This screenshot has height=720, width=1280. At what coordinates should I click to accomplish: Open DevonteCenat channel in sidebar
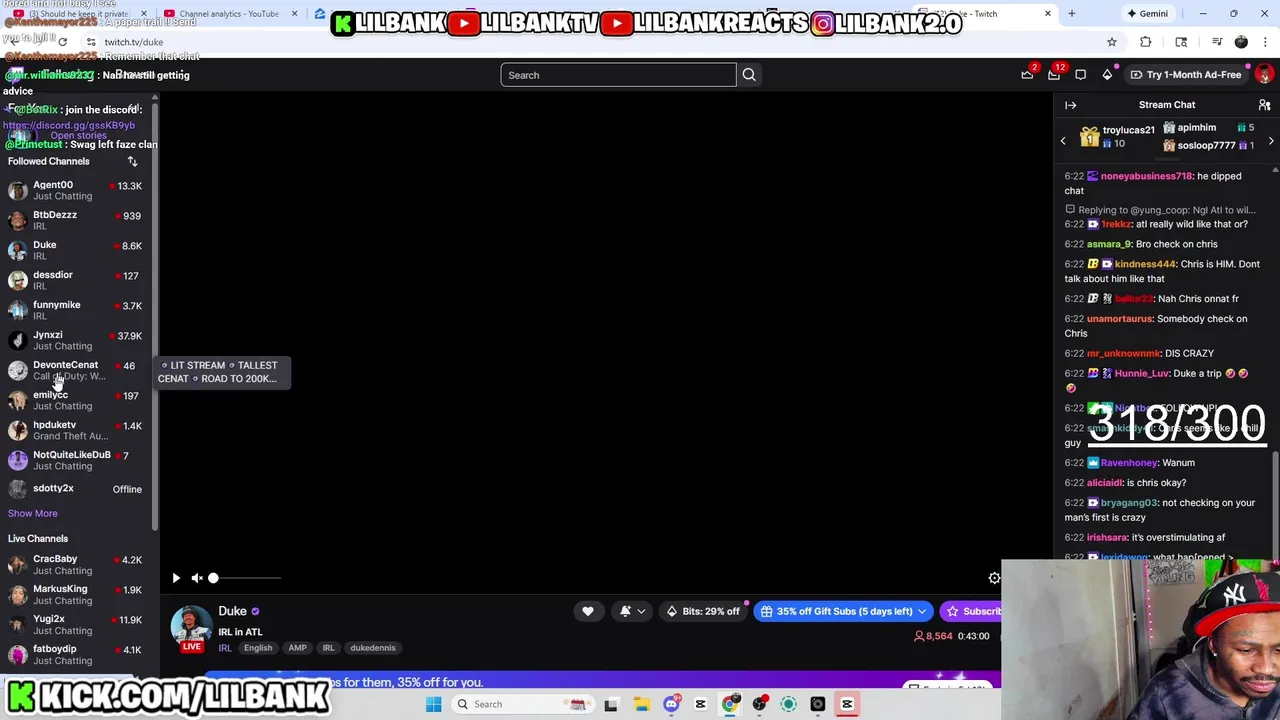(x=78, y=370)
